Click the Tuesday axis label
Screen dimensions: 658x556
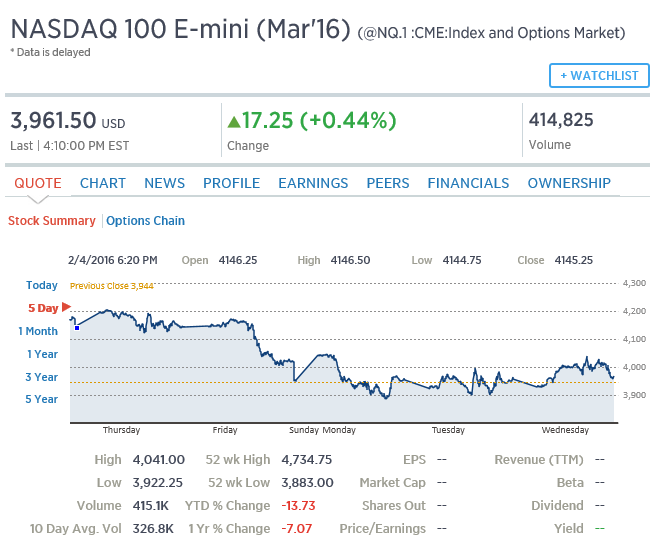pos(448,430)
